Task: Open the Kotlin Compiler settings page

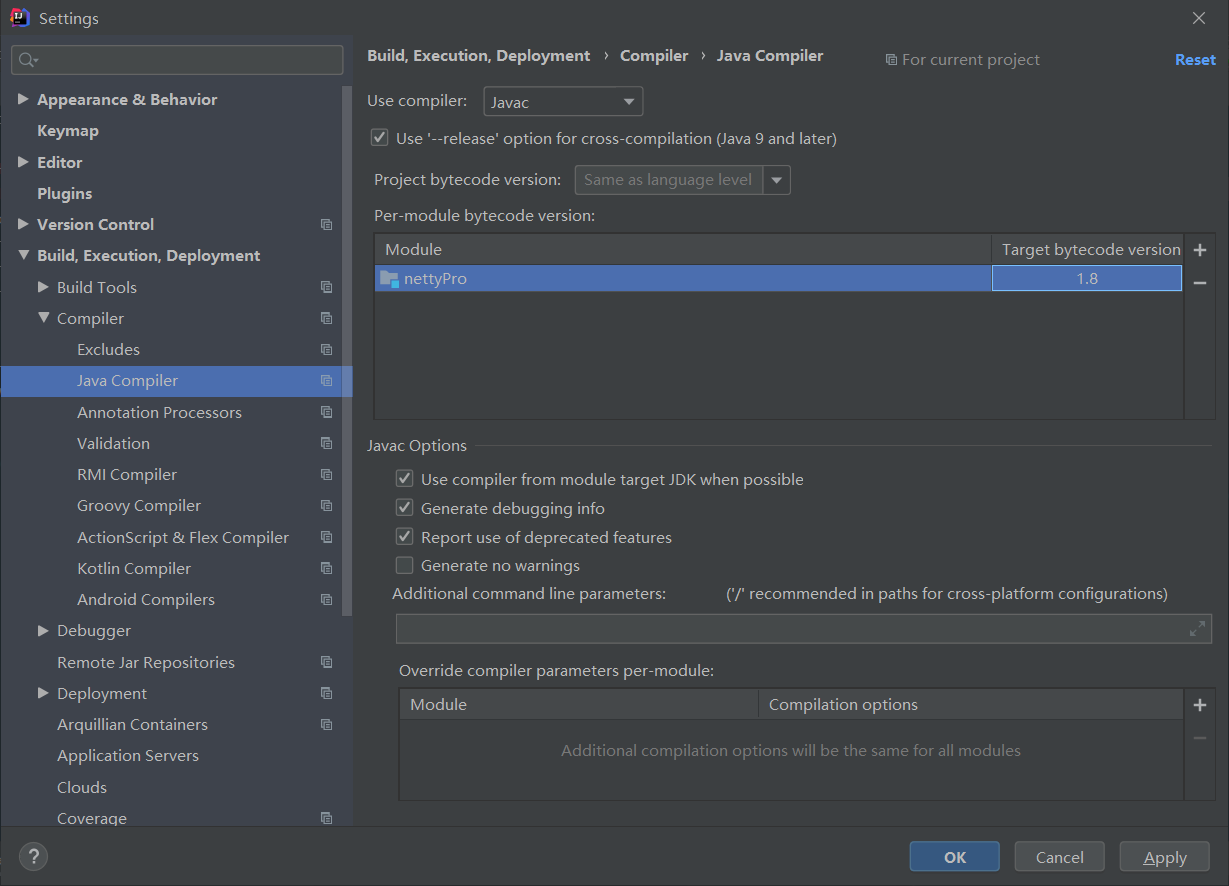Action: click(x=134, y=568)
